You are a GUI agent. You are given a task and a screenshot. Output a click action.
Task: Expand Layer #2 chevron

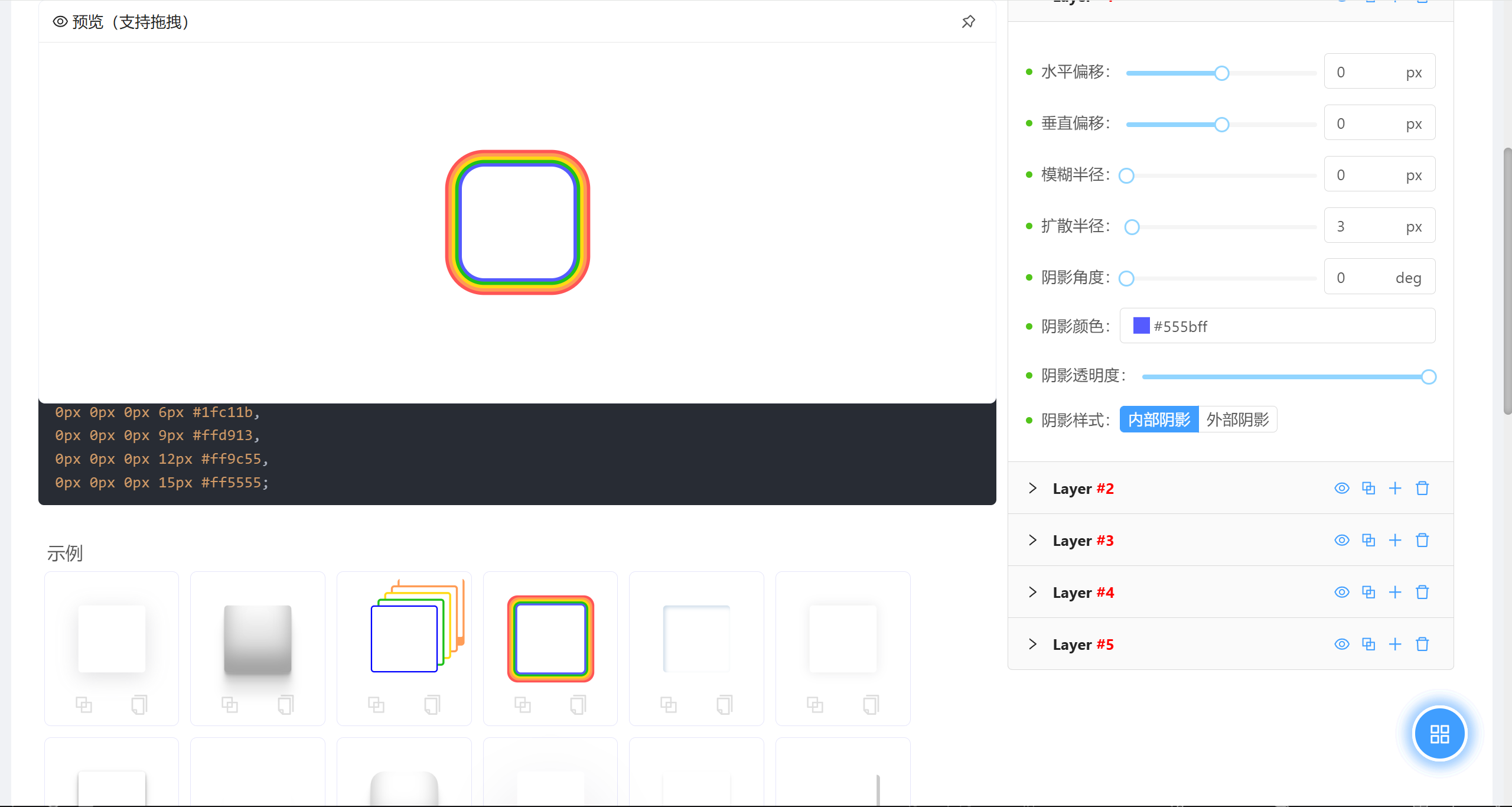coord(1032,488)
